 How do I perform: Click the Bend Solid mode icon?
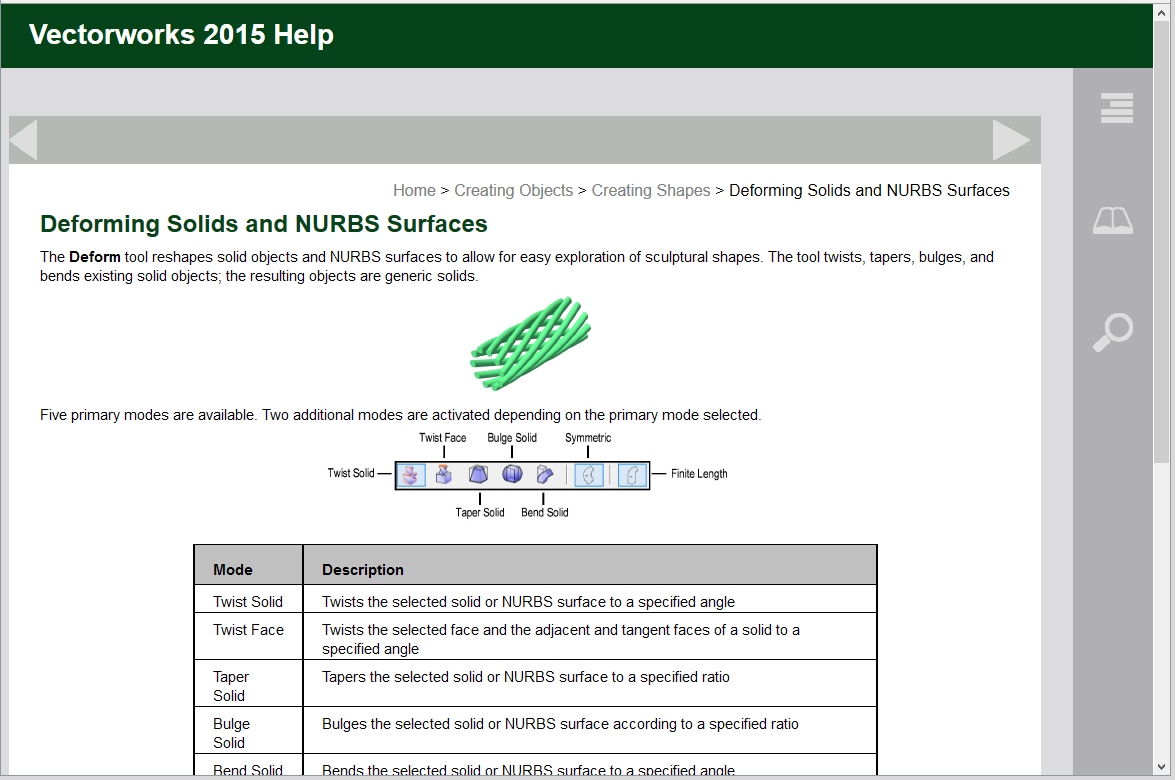point(545,475)
